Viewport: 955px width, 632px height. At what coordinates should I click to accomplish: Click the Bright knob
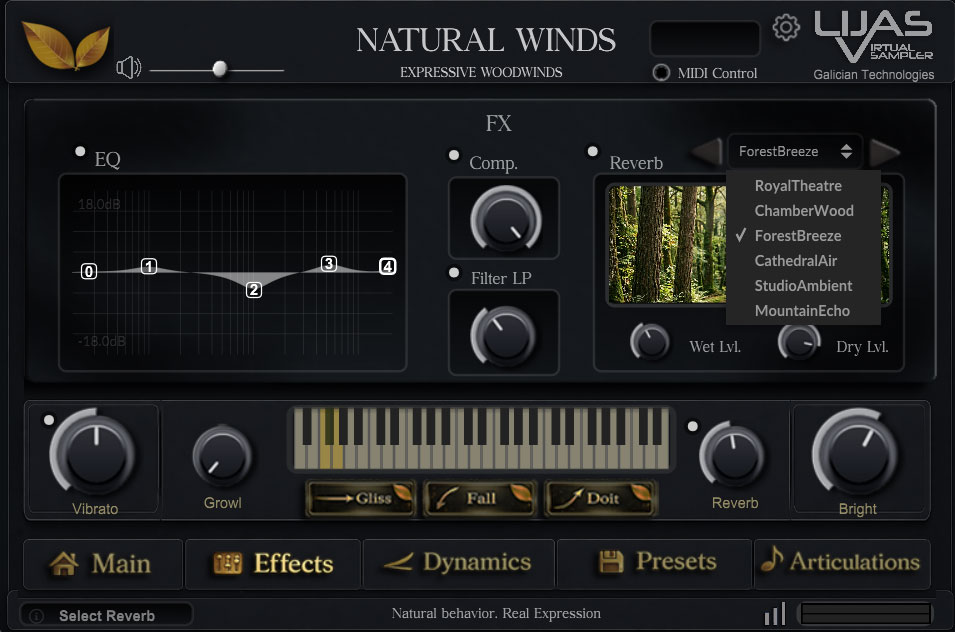(855, 454)
